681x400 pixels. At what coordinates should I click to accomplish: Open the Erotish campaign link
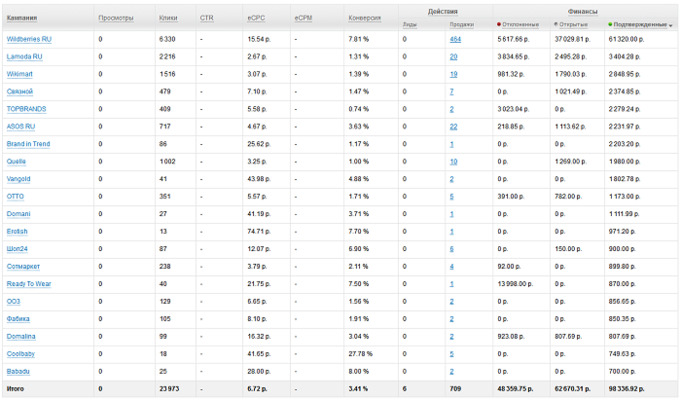[17, 231]
